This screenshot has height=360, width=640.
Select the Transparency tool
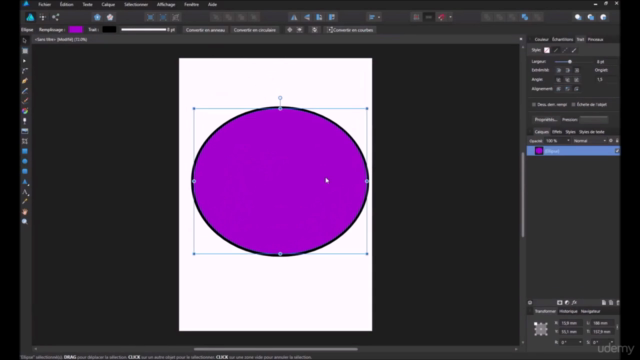[24, 121]
